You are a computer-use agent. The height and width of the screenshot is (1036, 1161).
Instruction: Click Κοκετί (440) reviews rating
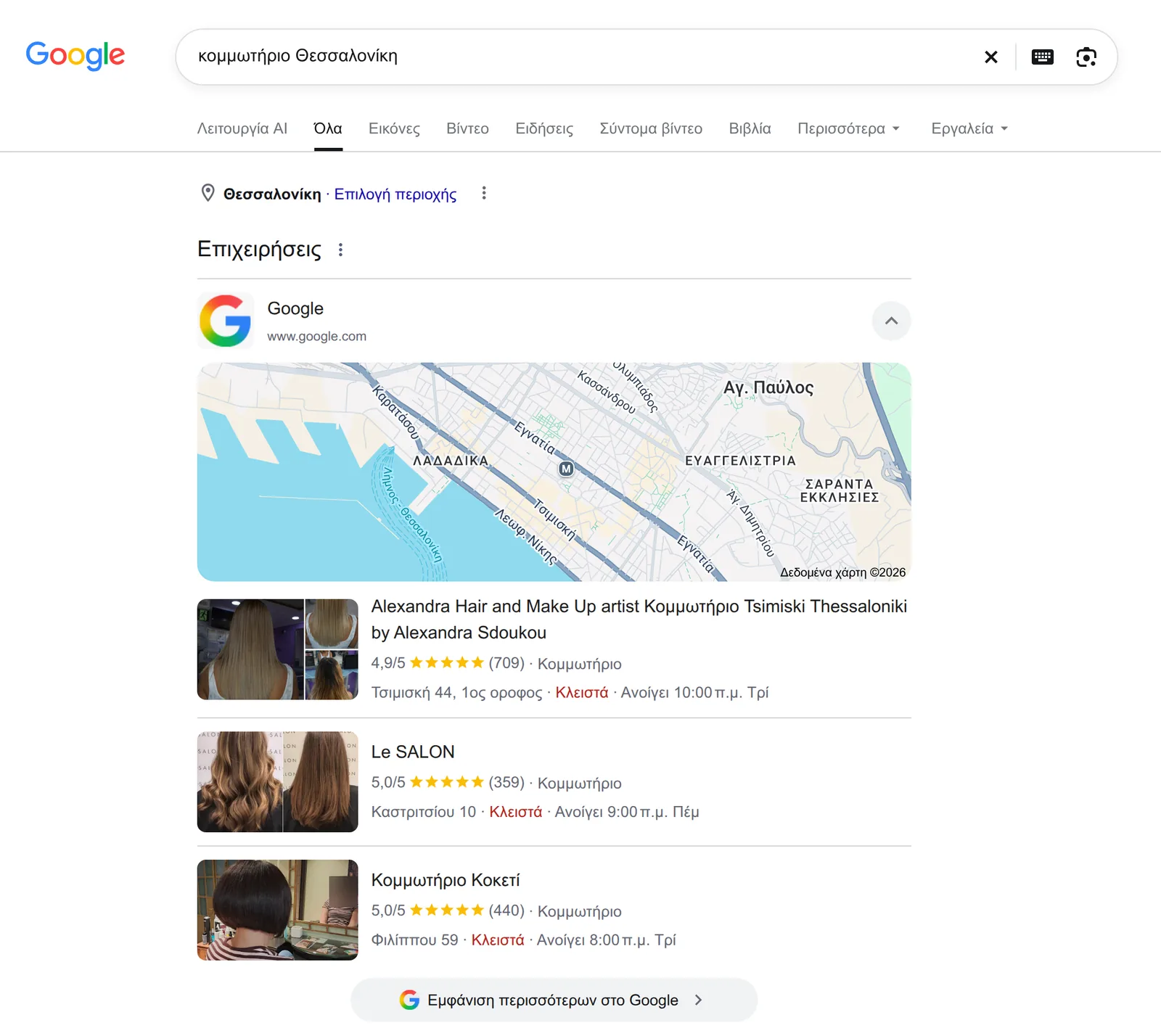click(448, 910)
